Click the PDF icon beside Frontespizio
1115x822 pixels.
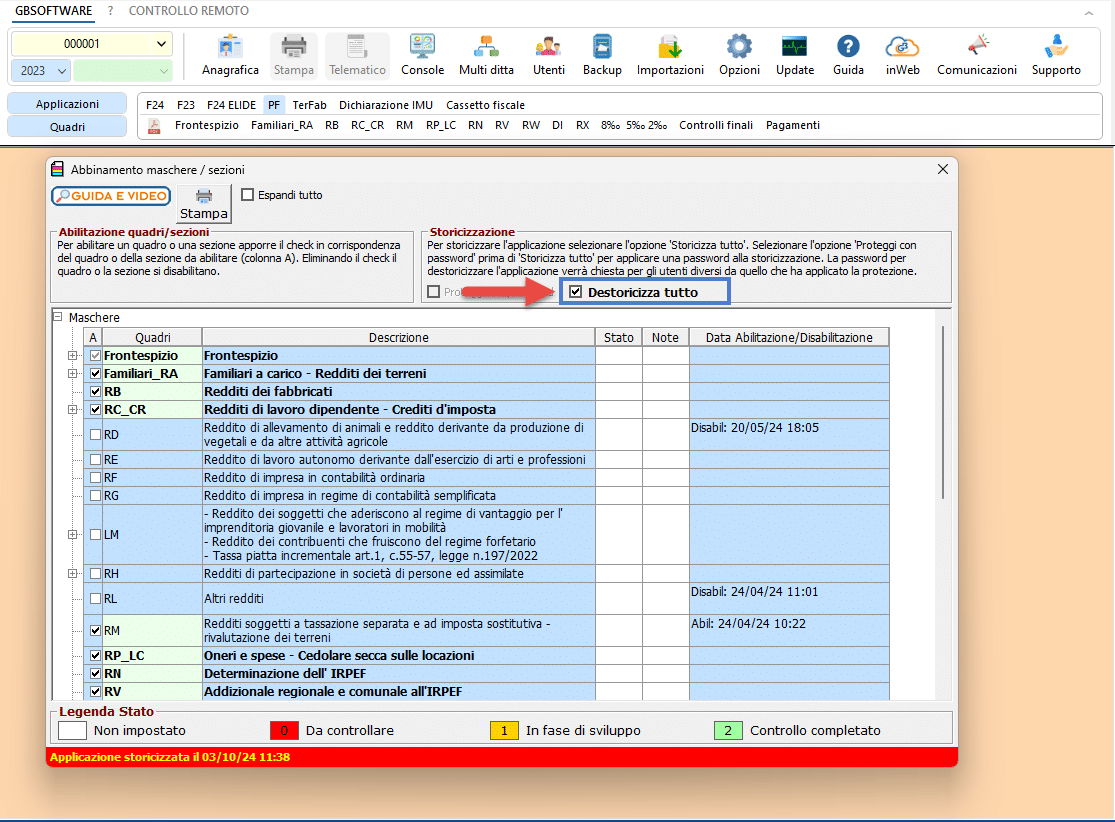(x=154, y=125)
